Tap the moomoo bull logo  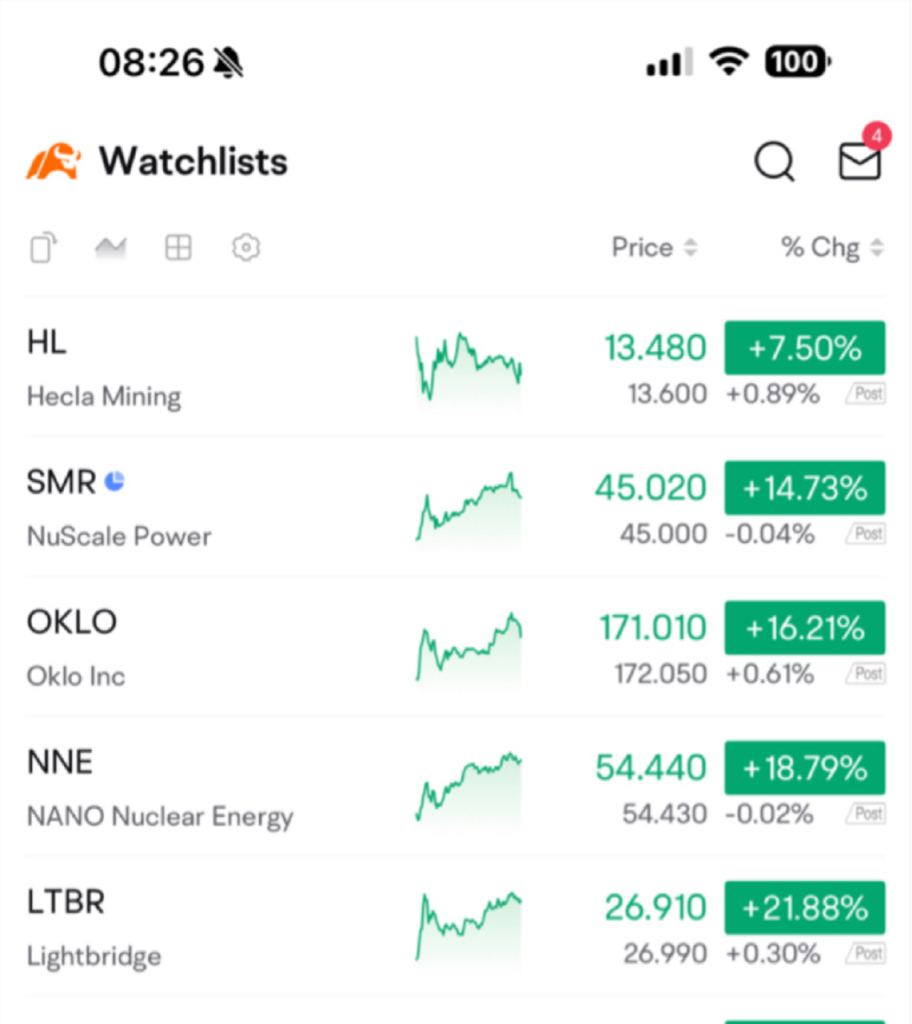pos(54,161)
